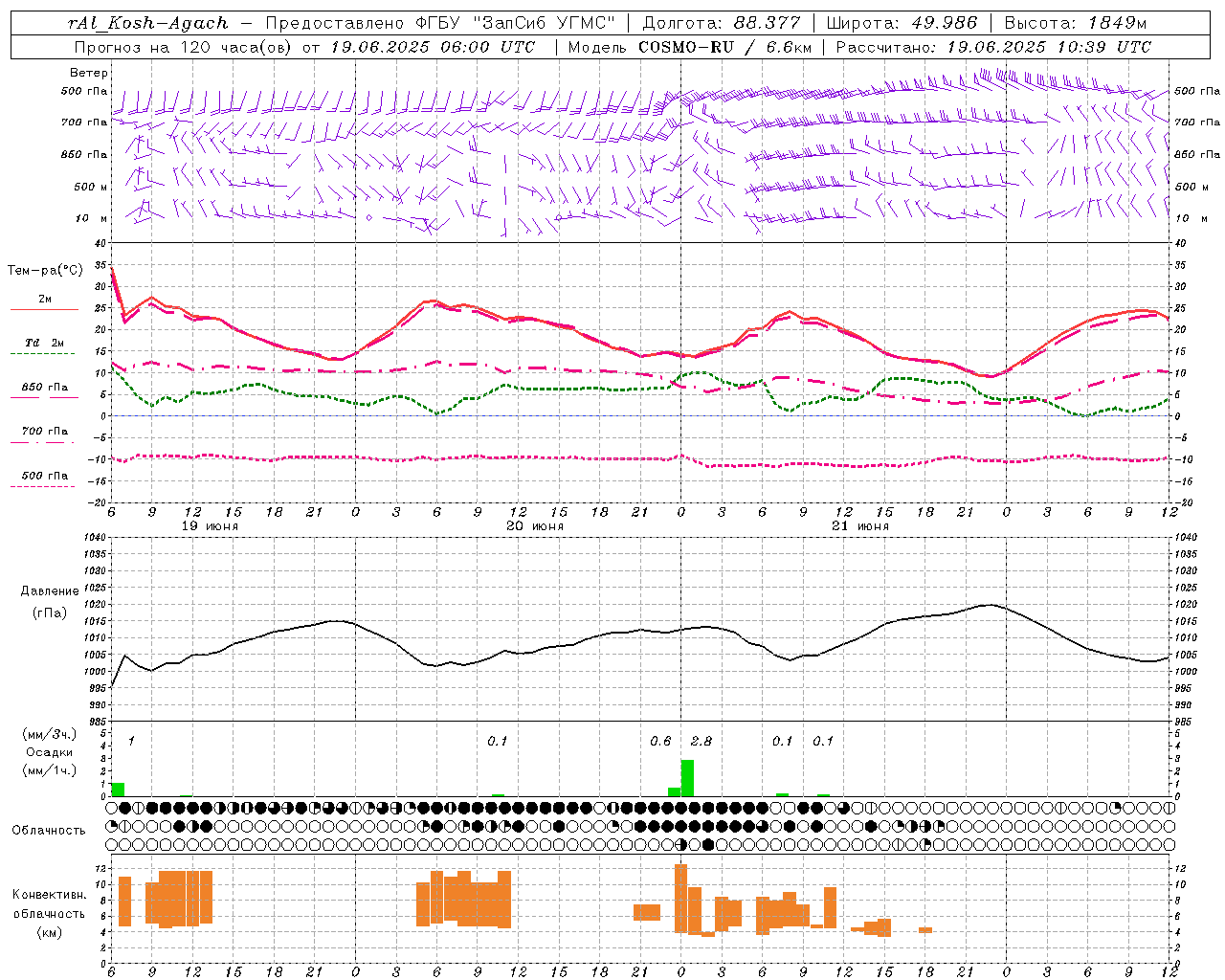Select the Тем-ра(°C) temperature label
The height and width of the screenshot is (980, 1225).
[45, 270]
